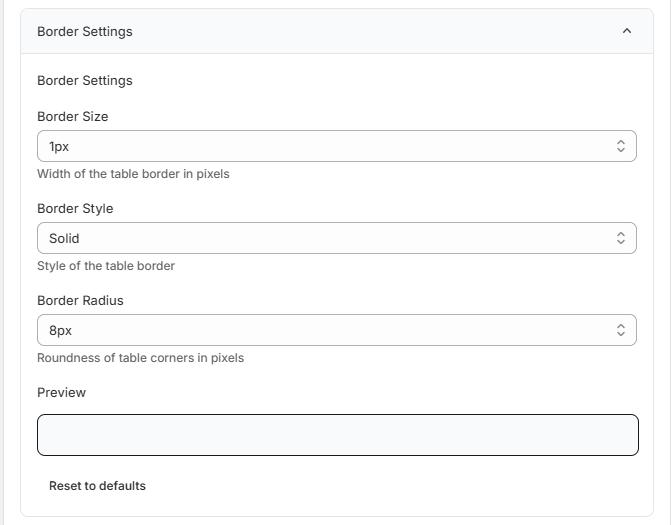This screenshot has height=525, width=671.
Task: Click the Border Settings section subheading
Action: tap(85, 80)
